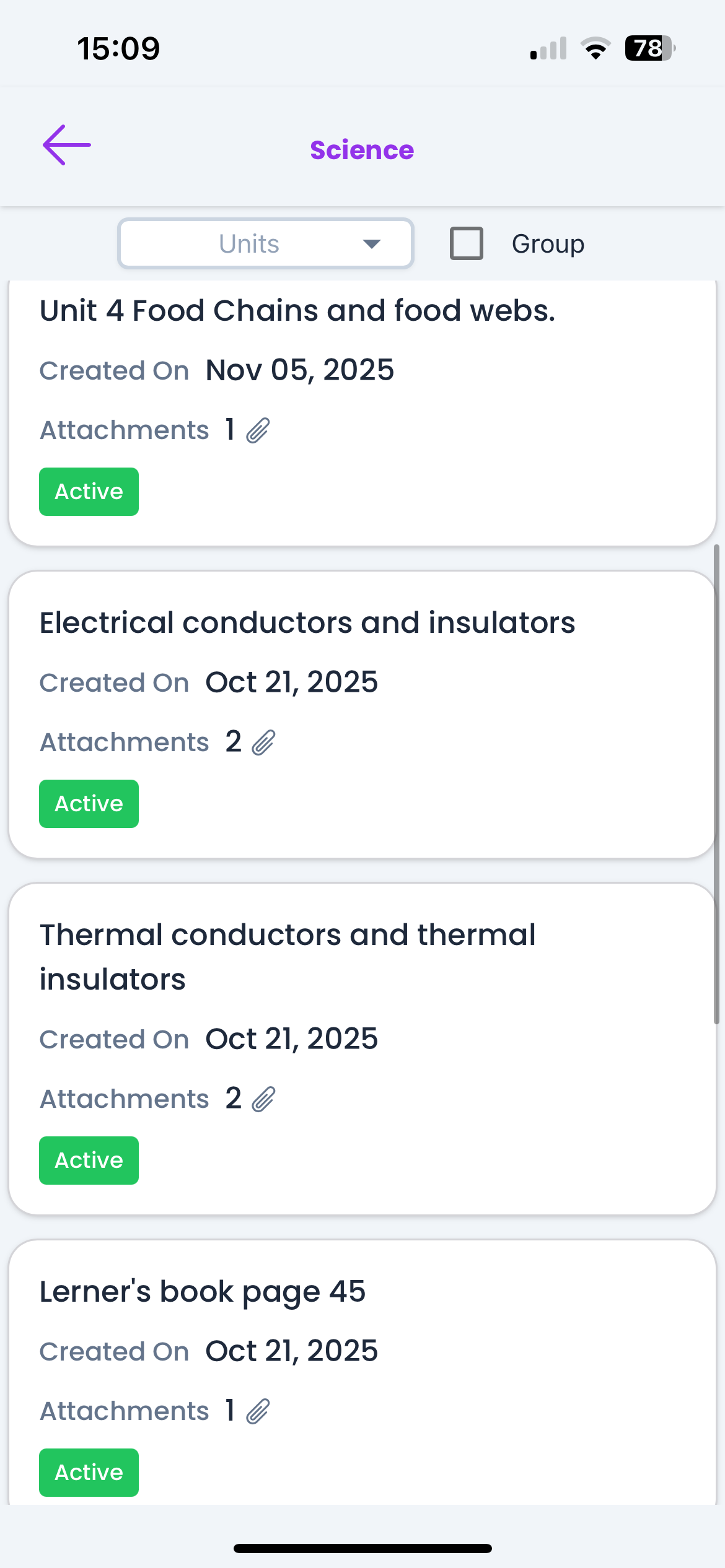
Task: Click paperclip icon on Unit 4 Food Chains card
Action: click(258, 430)
